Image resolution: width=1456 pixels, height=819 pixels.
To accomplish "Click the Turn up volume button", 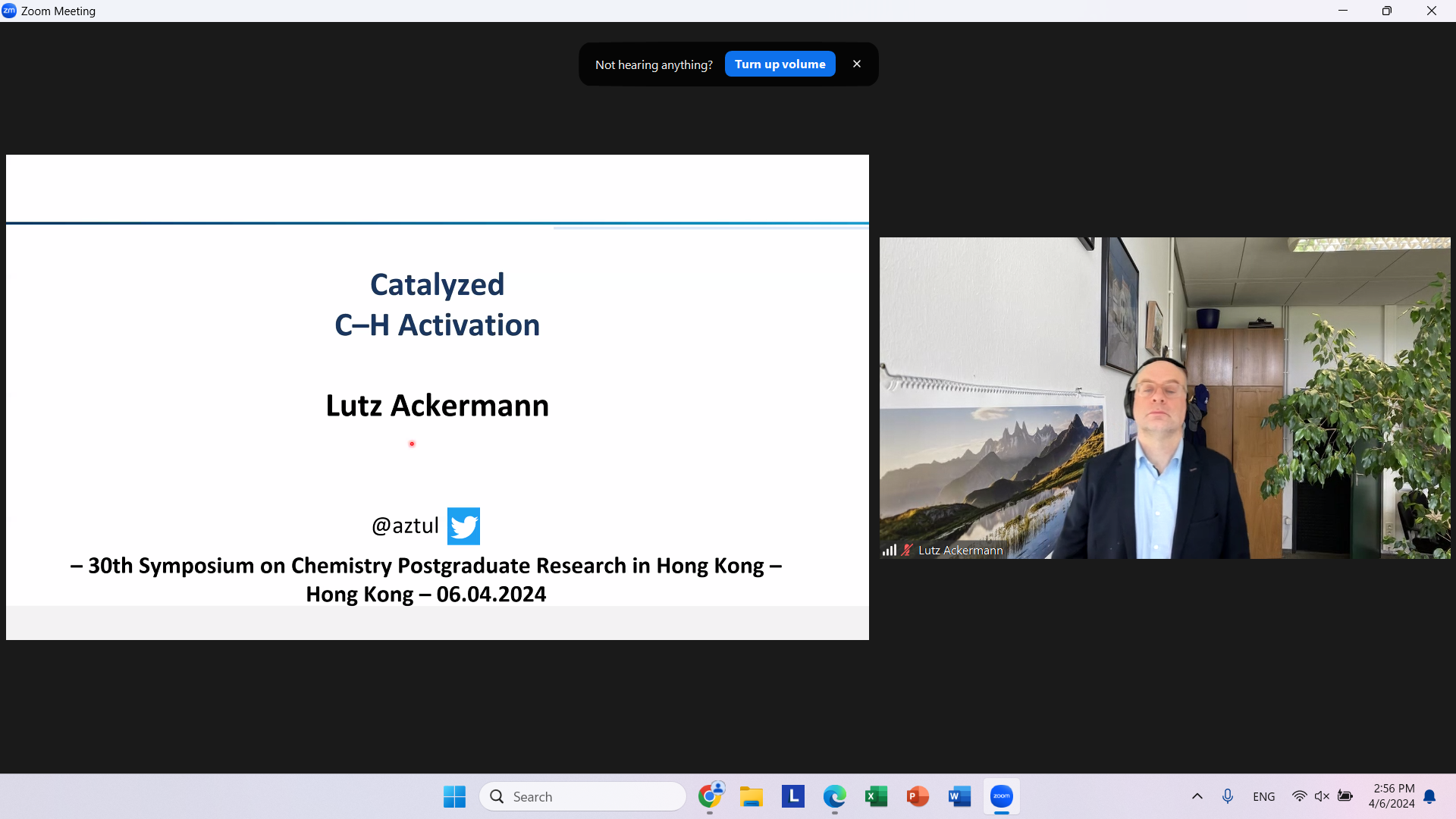I will click(780, 64).
